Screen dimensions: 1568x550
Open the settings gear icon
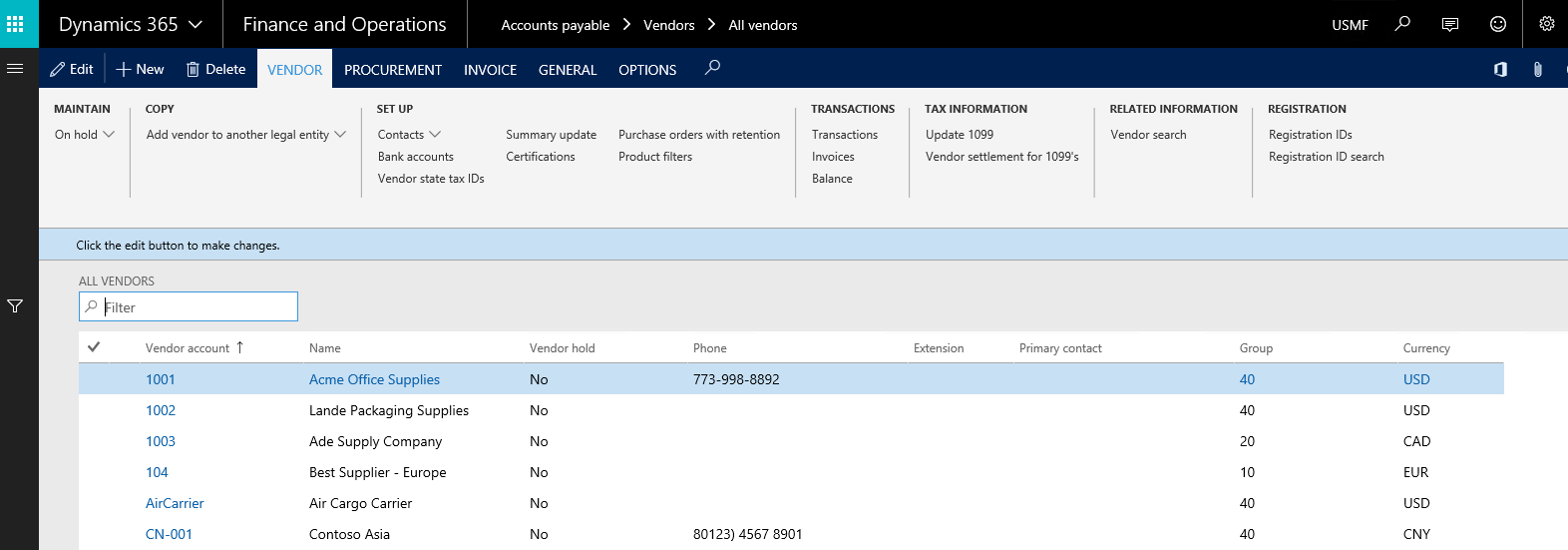click(1546, 24)
